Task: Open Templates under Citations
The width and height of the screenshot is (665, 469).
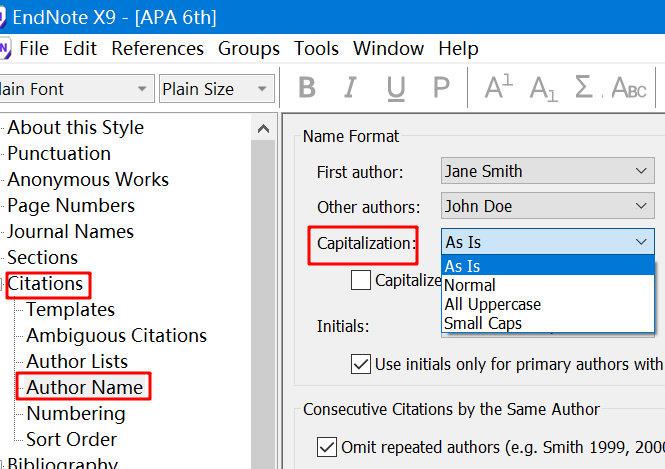Action: (x=70, y=310)
